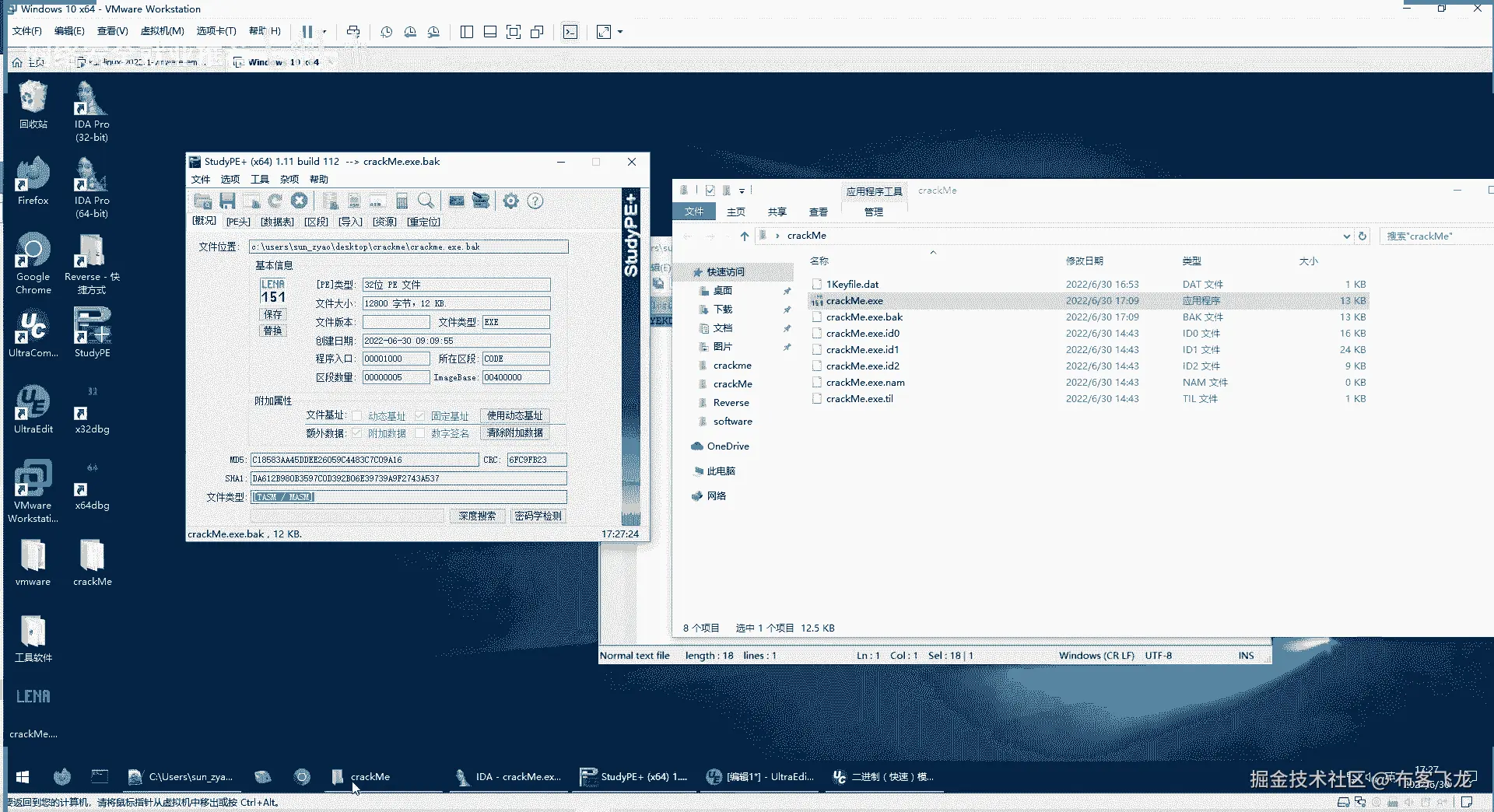Switch to the [区段] tab in StudyPE+
The height and width of the screenshot is (812, 1494).
tap(316, 222)
